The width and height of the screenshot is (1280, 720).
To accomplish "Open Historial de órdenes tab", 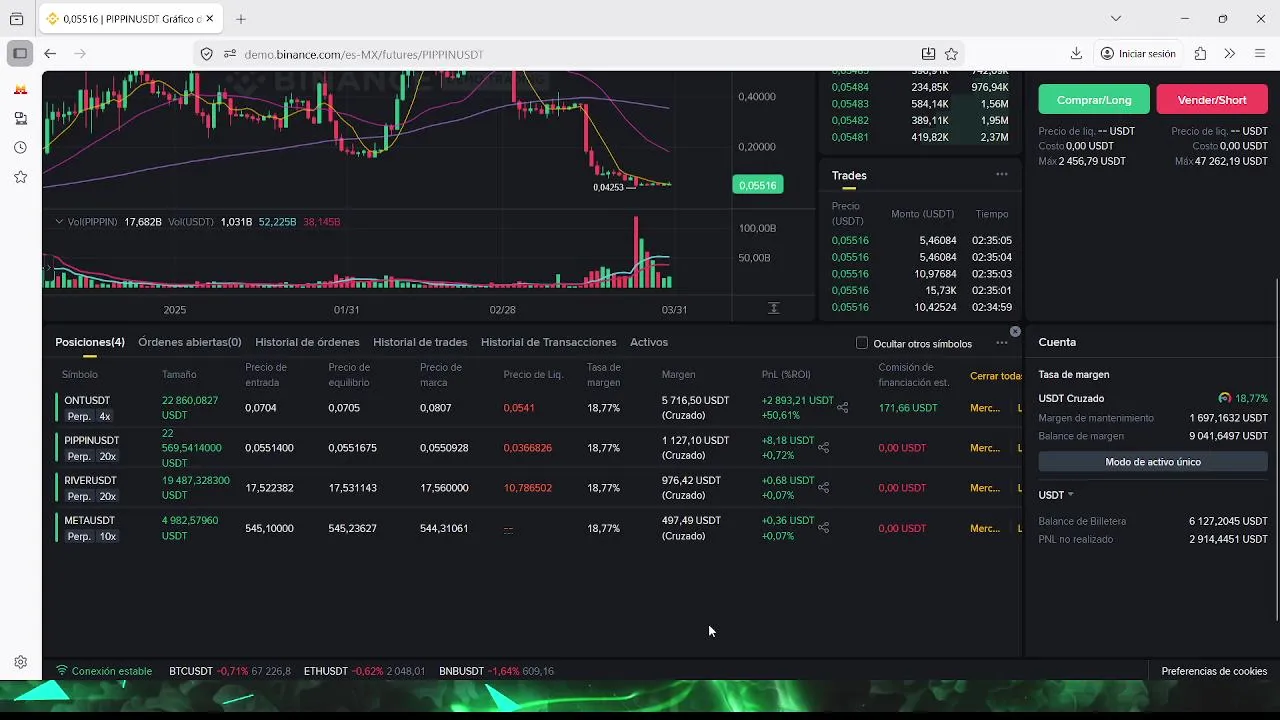I will (307, 342).
